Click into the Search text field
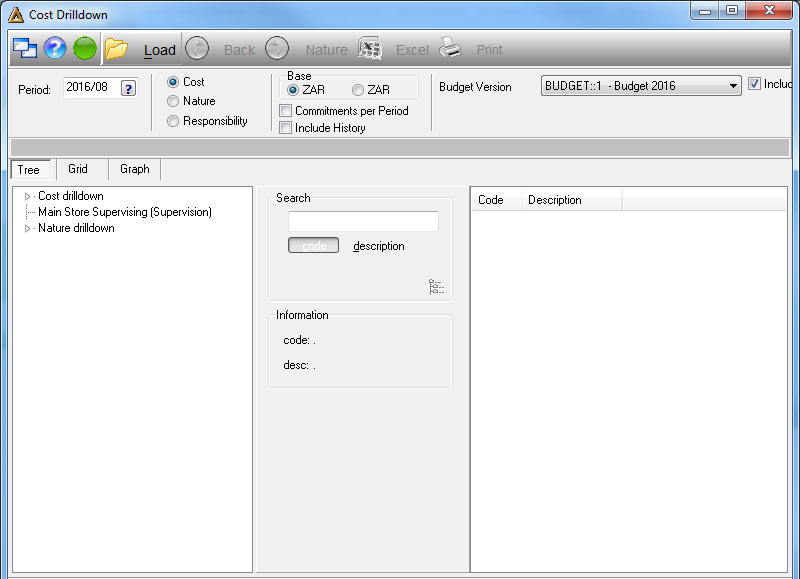Image resolution: width=800 pixels, height=579 pixels. click(x=363, y=221)
